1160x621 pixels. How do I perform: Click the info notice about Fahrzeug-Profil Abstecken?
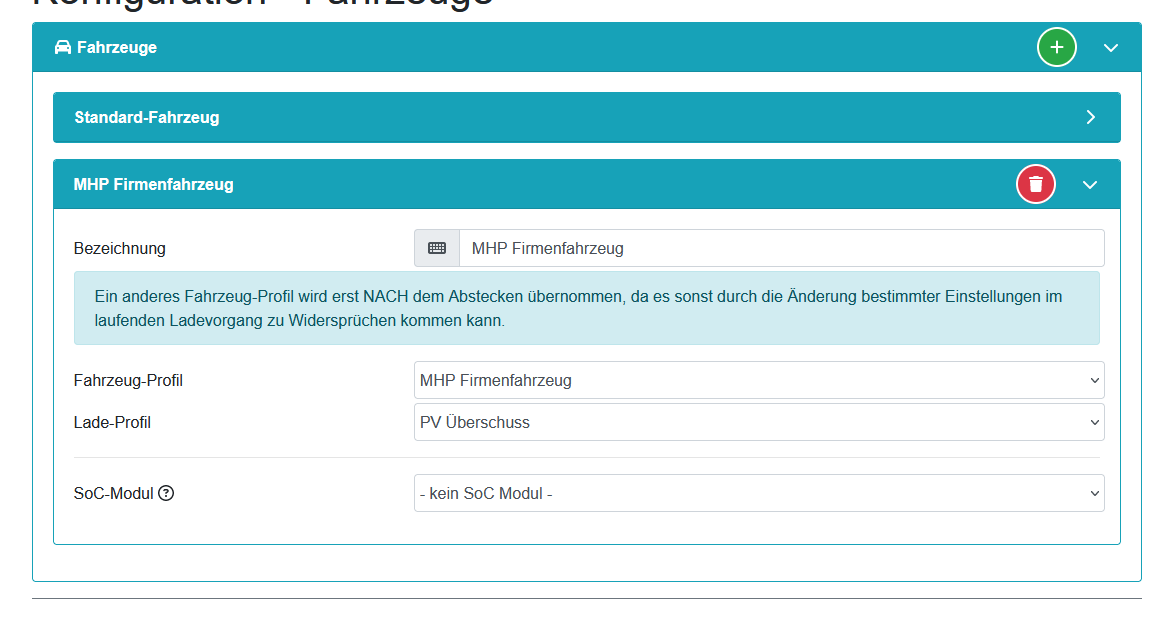point(587,308)
